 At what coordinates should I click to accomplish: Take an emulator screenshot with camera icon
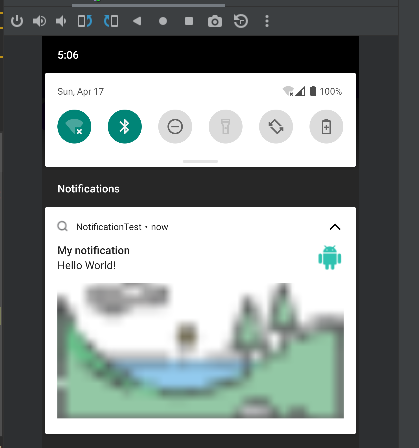(215, 21)
